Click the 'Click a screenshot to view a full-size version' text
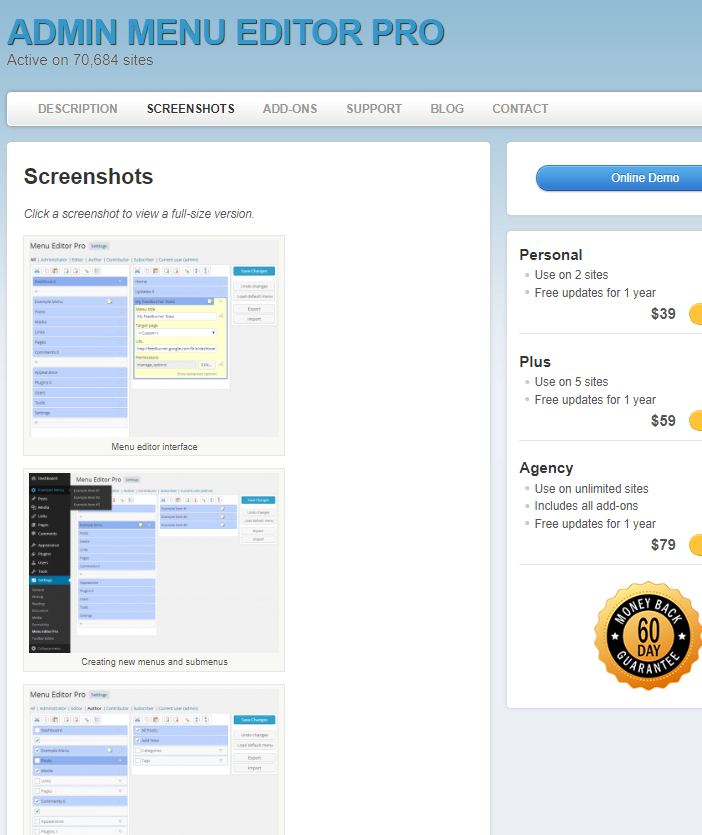The image size is (702, 835). click(x=139, y=214)
